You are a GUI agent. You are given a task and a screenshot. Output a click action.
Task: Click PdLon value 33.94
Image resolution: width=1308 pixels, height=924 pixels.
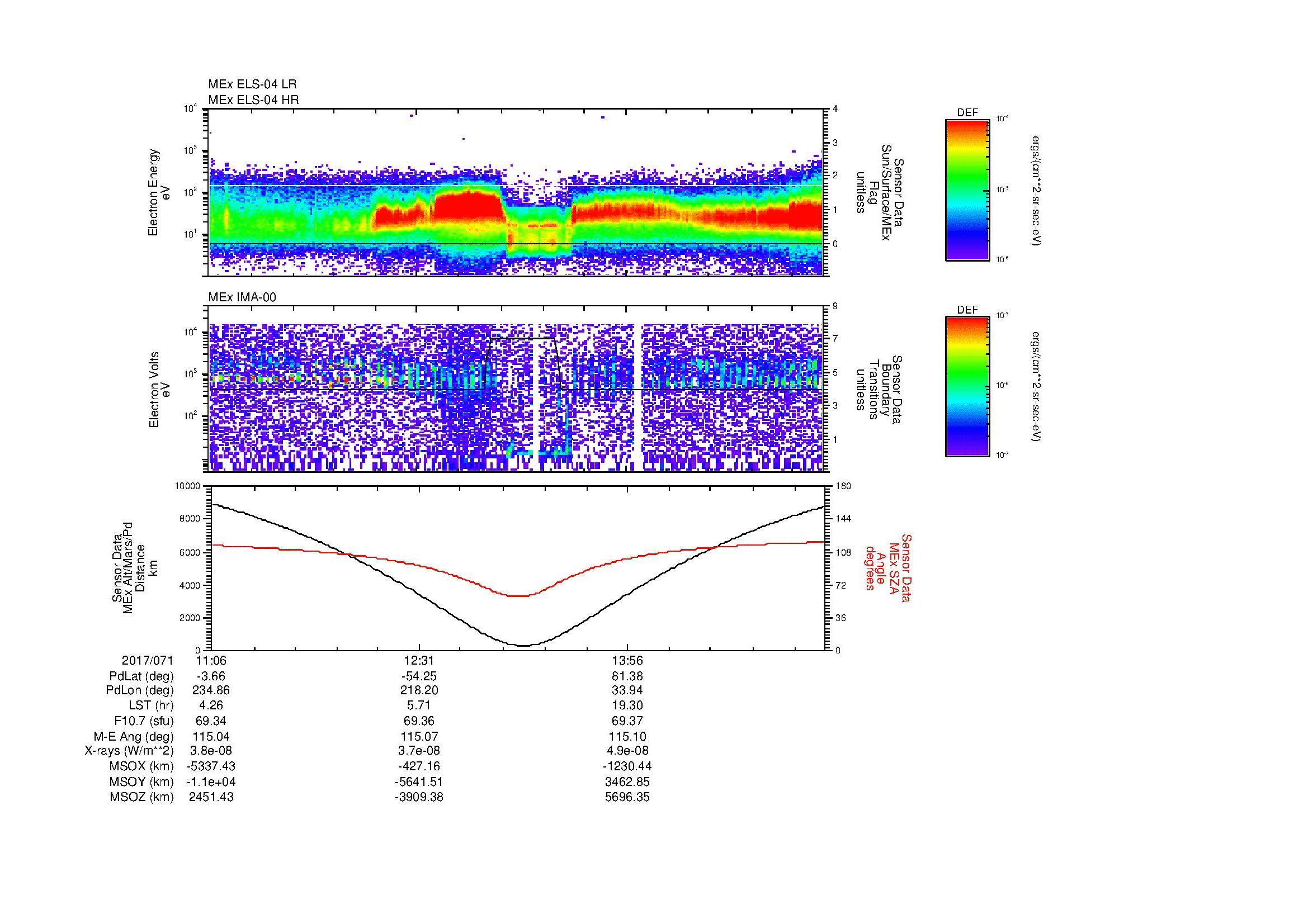coord(627,690)
